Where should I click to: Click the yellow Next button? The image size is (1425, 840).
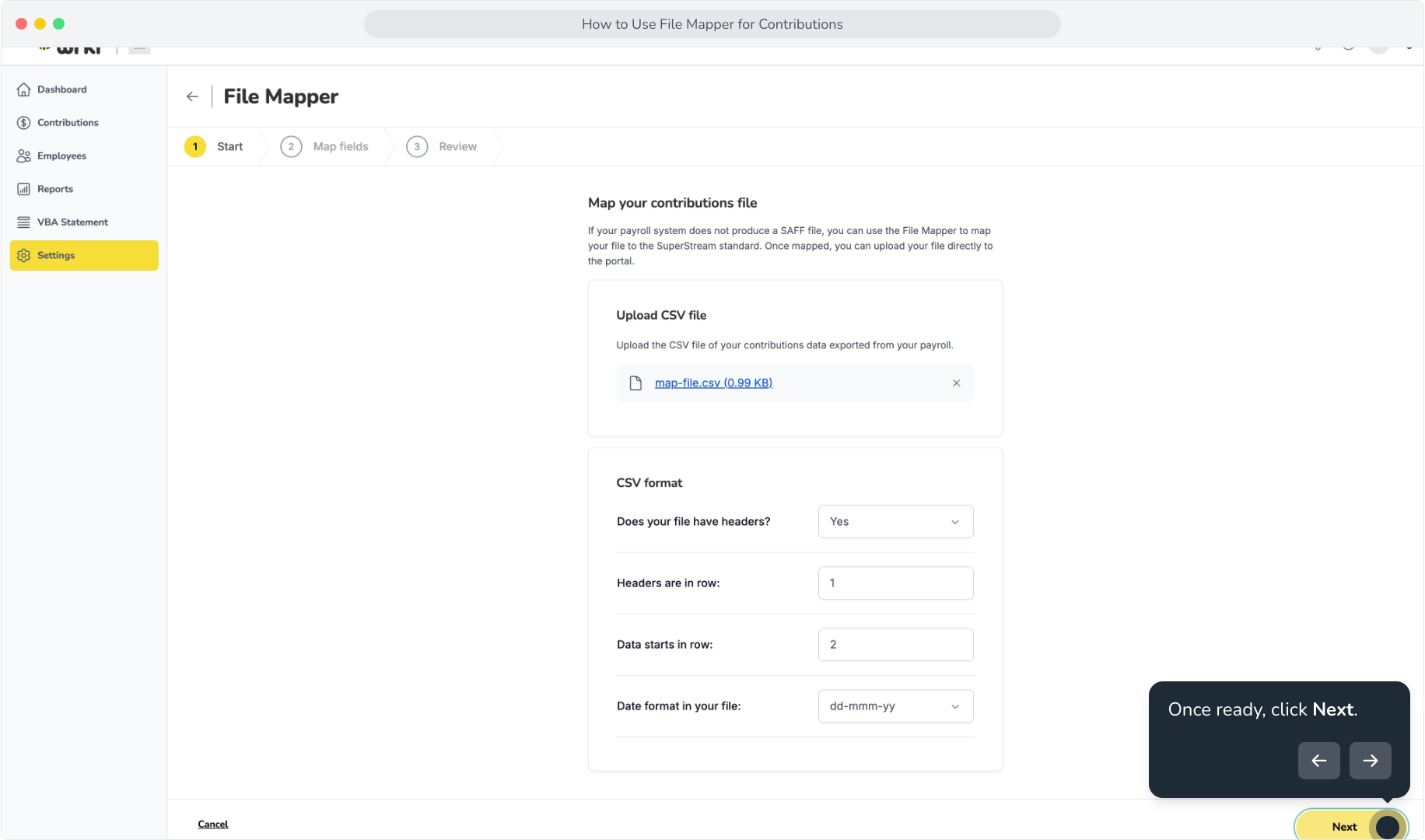(1351, 826)
